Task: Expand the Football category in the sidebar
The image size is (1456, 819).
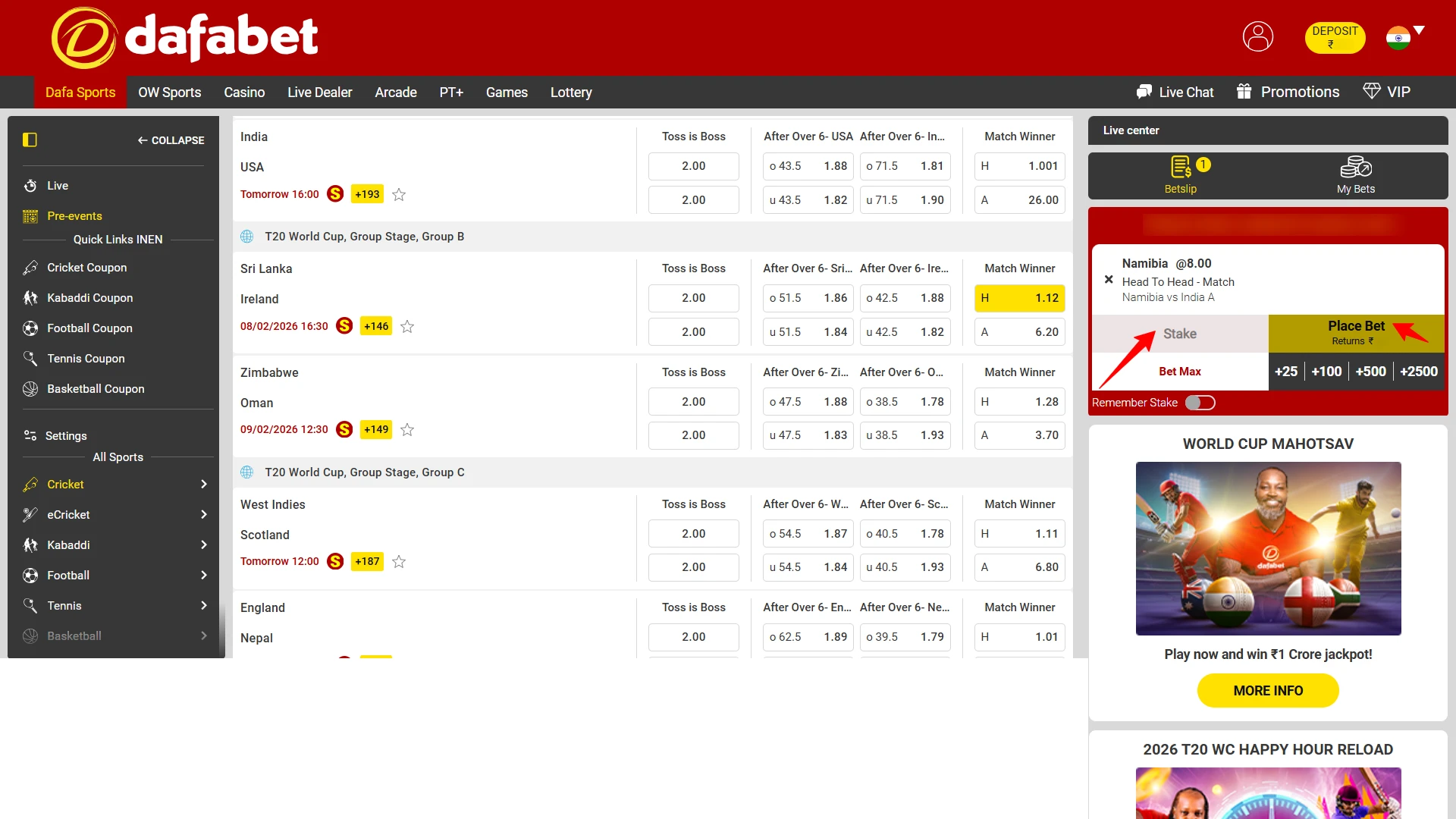Action: pos(202,575)
